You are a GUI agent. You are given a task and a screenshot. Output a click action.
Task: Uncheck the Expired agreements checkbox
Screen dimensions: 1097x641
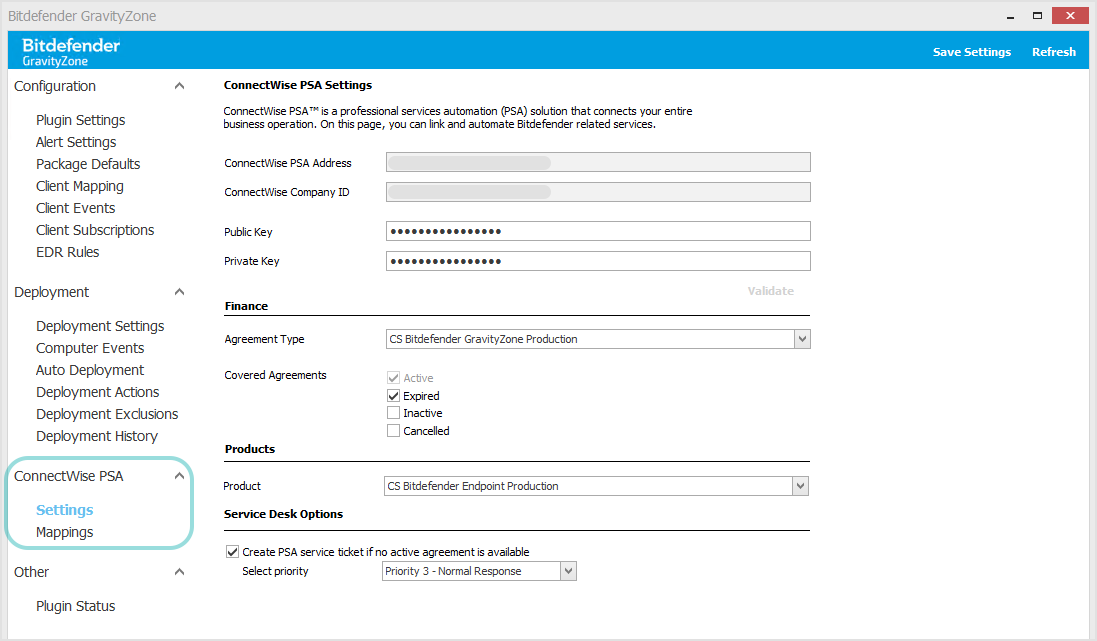coord(394,395)
